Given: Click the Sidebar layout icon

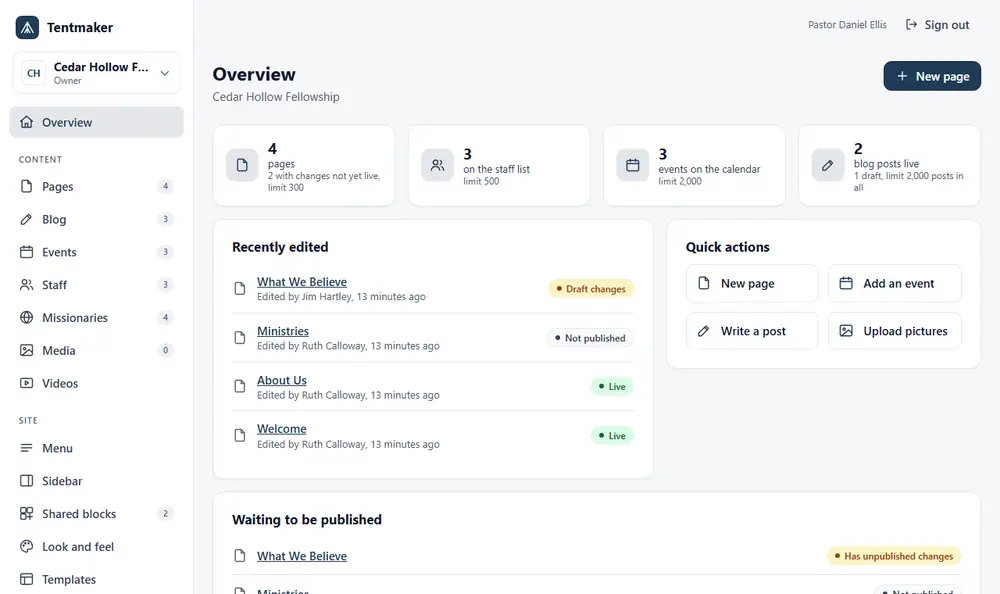Looking at the screenshot, I should point(26,481).
